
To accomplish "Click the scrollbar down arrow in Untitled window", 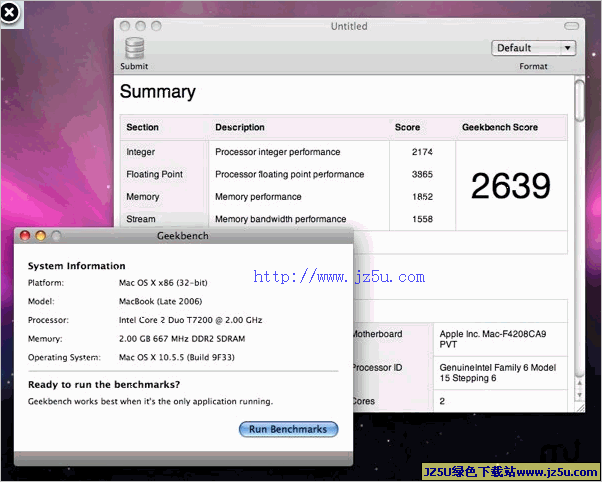I will point(580,395).
